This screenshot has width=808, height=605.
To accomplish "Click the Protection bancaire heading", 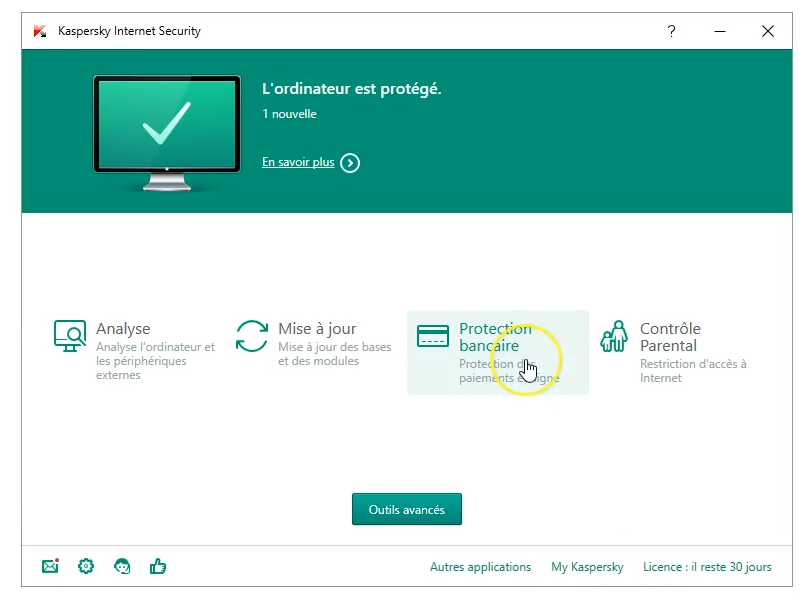I will 495,337.
